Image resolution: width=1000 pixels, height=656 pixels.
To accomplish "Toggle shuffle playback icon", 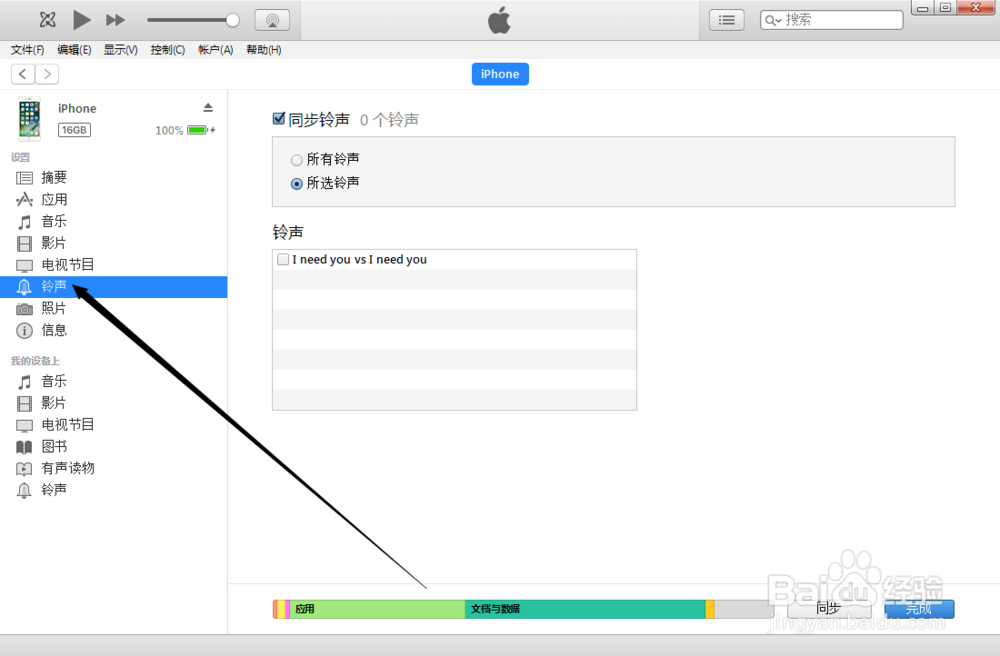I will [48, 20].
